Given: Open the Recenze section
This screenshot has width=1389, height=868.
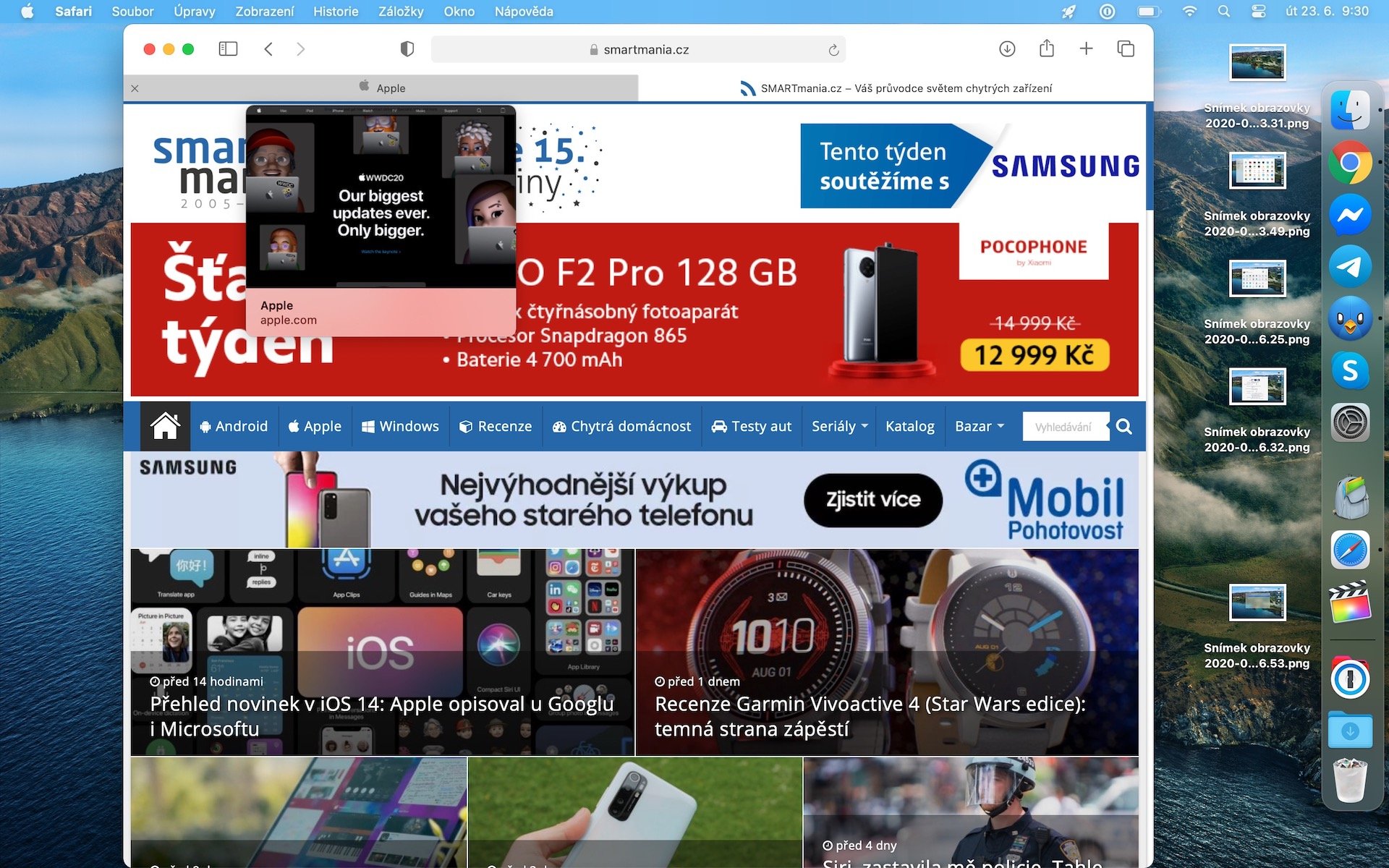Looking at the screenshot, I should point(496,426).
